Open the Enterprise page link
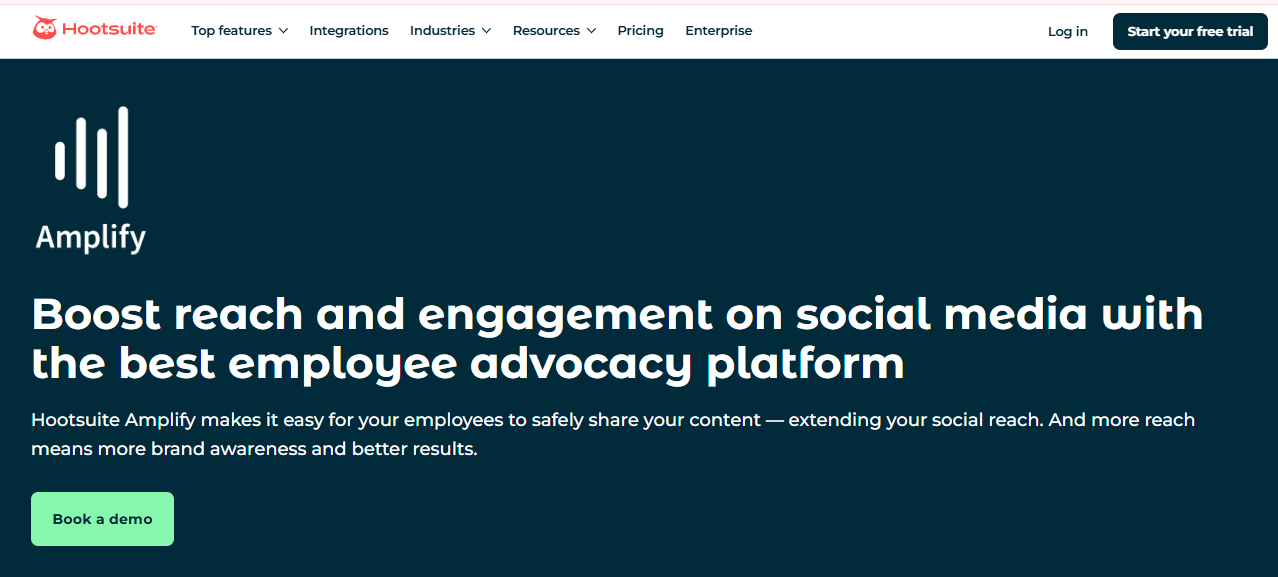Viewport: 1278px width, 577px height. click(x=718, y=31)
